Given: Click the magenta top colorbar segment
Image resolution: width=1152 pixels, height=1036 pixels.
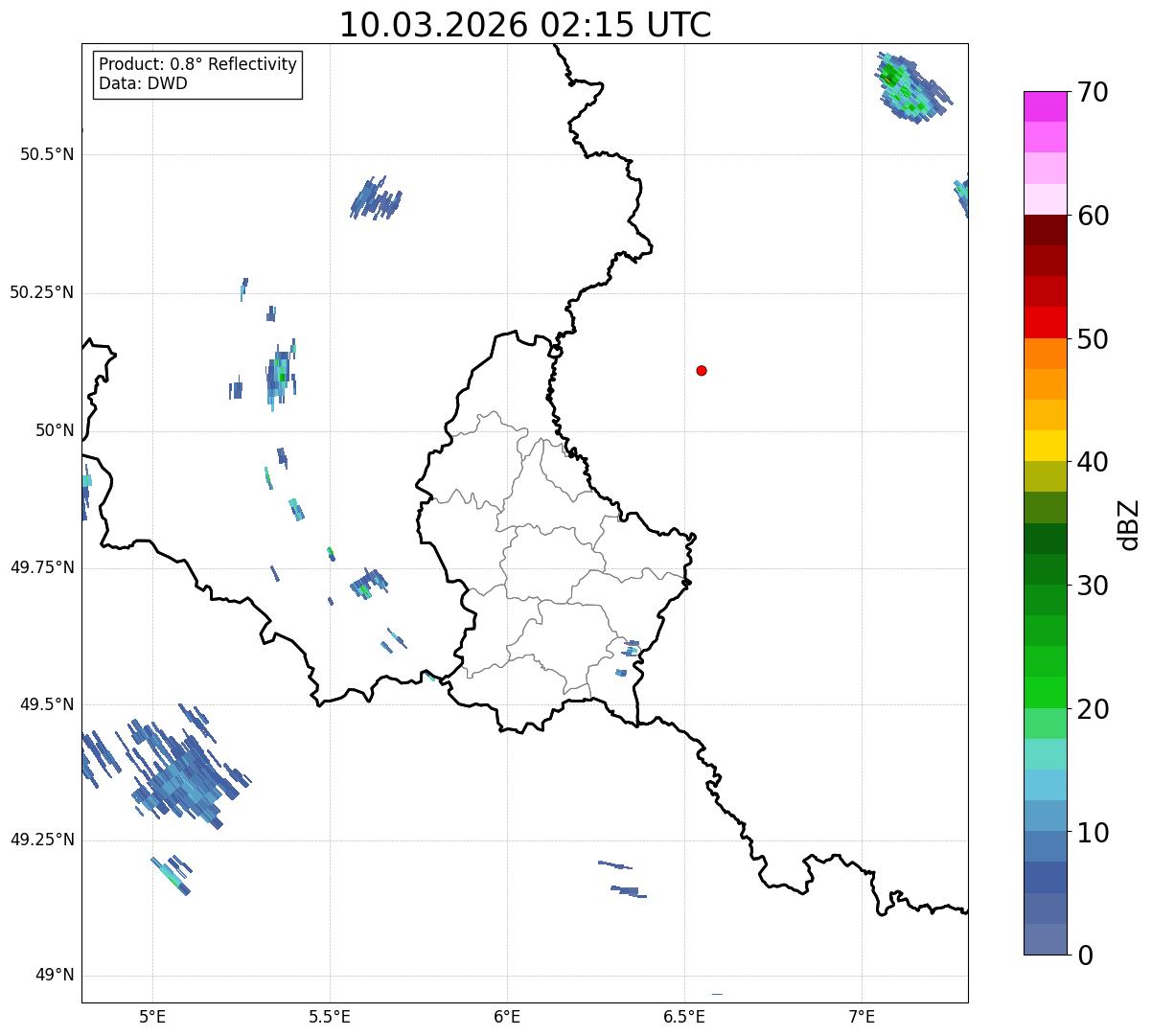Looking at the screenshot, I should (x=1045, y=106).
